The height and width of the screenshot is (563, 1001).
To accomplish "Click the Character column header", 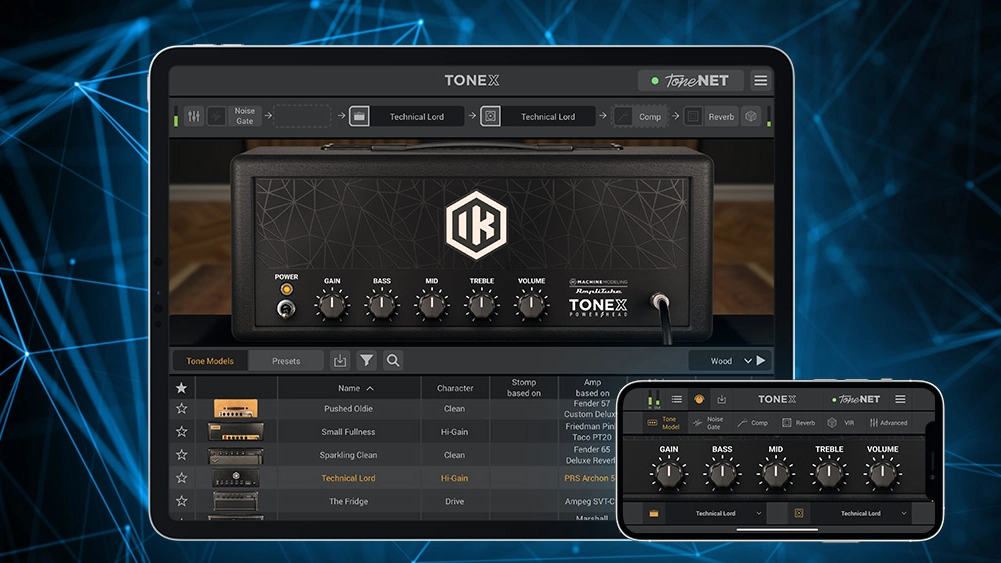I will (455, 387).
